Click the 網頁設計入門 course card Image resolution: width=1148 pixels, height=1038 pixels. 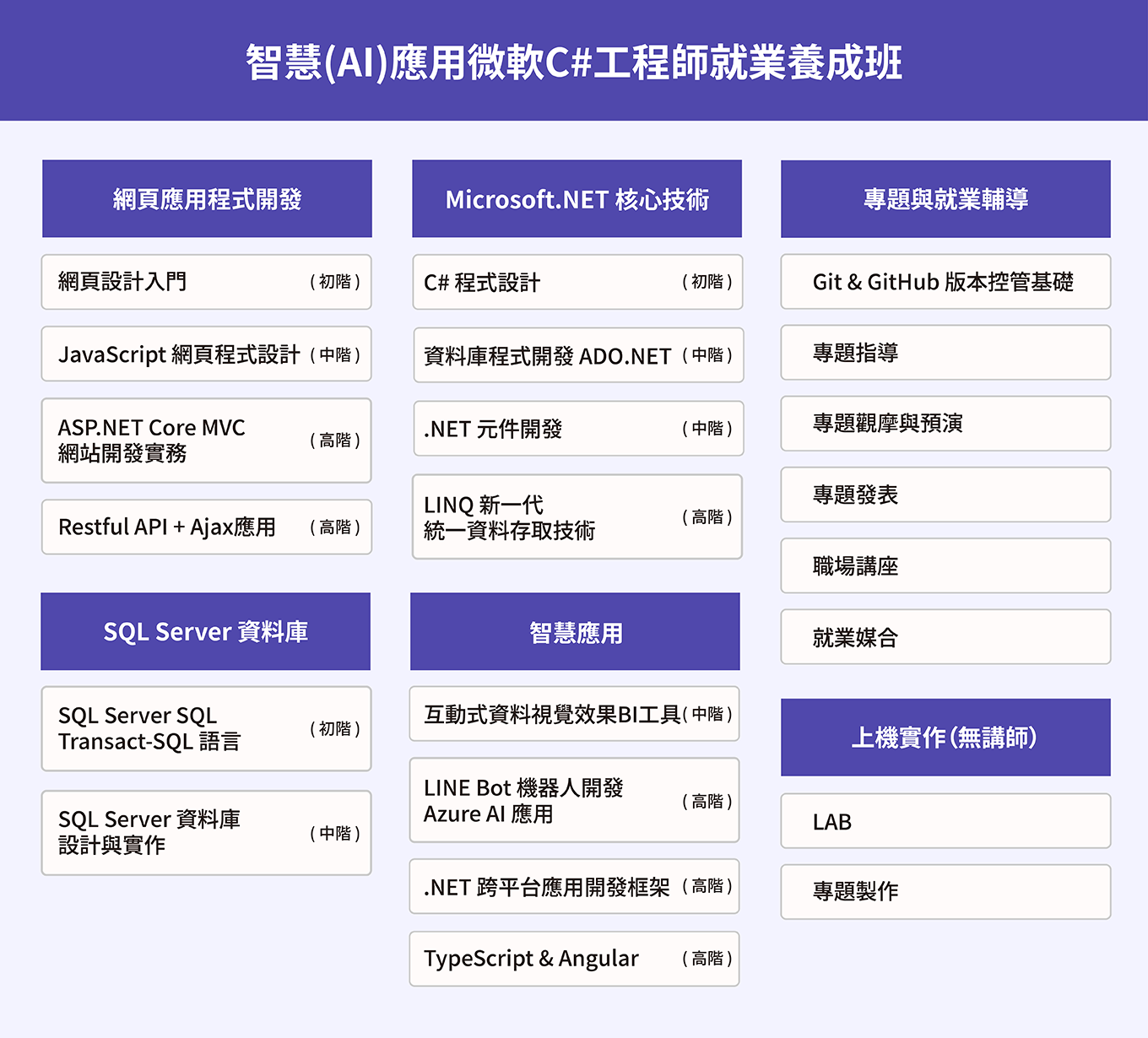[206, 283]
